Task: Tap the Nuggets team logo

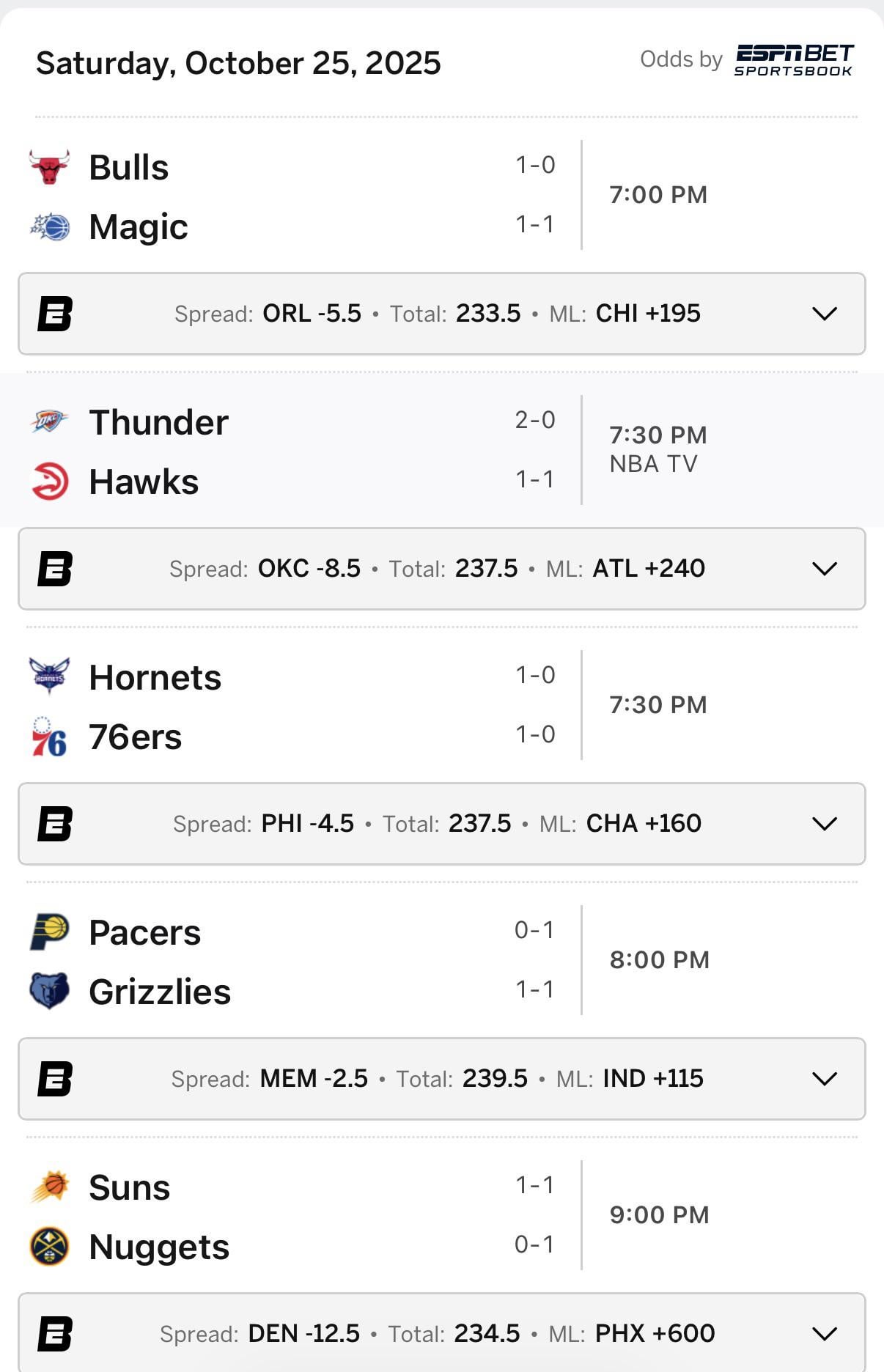Action: tap(50, 1247)
